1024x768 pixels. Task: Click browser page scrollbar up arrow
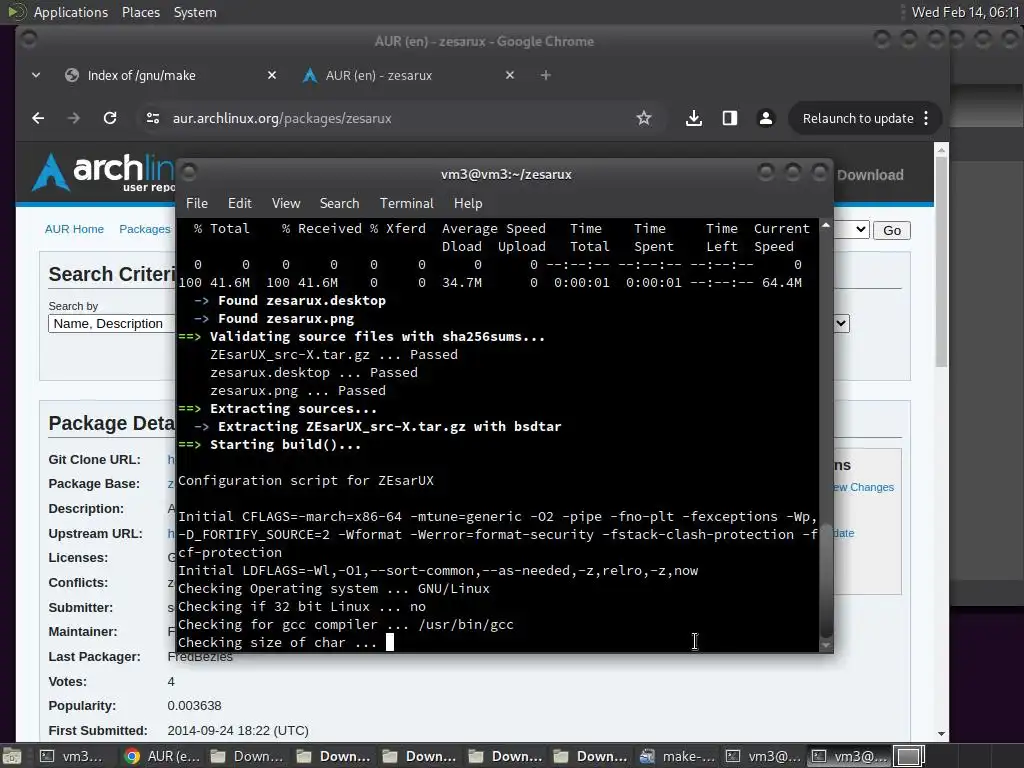[x=941, y=150]
